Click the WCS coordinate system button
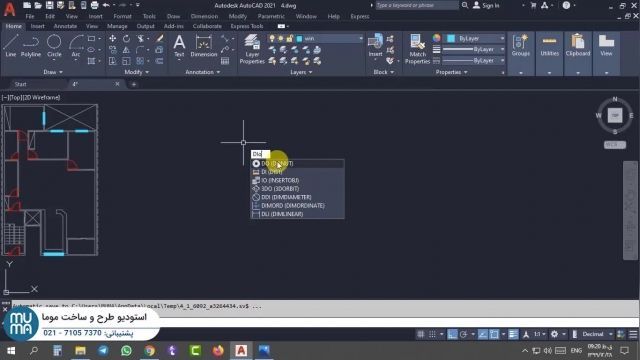Image resolution: width=640 pixels, height=360 pixels. click(x=615, y=144)
